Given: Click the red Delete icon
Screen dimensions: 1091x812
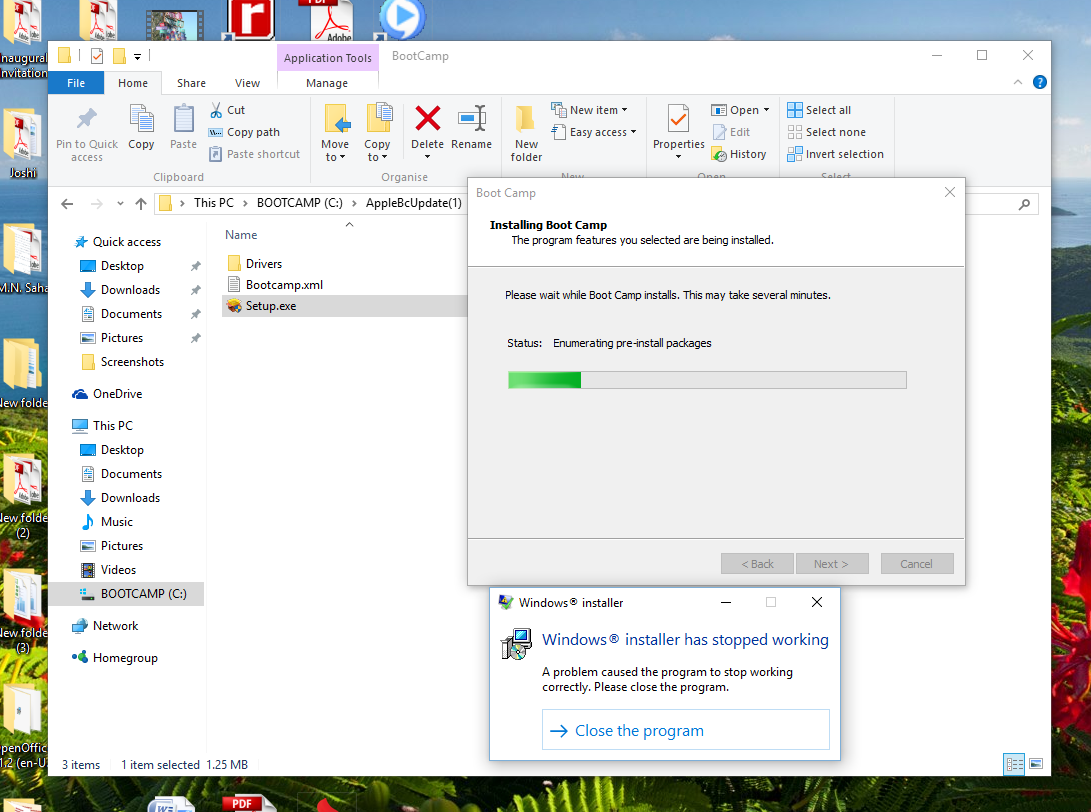Looking at the screenshot, I should [427, 118].
